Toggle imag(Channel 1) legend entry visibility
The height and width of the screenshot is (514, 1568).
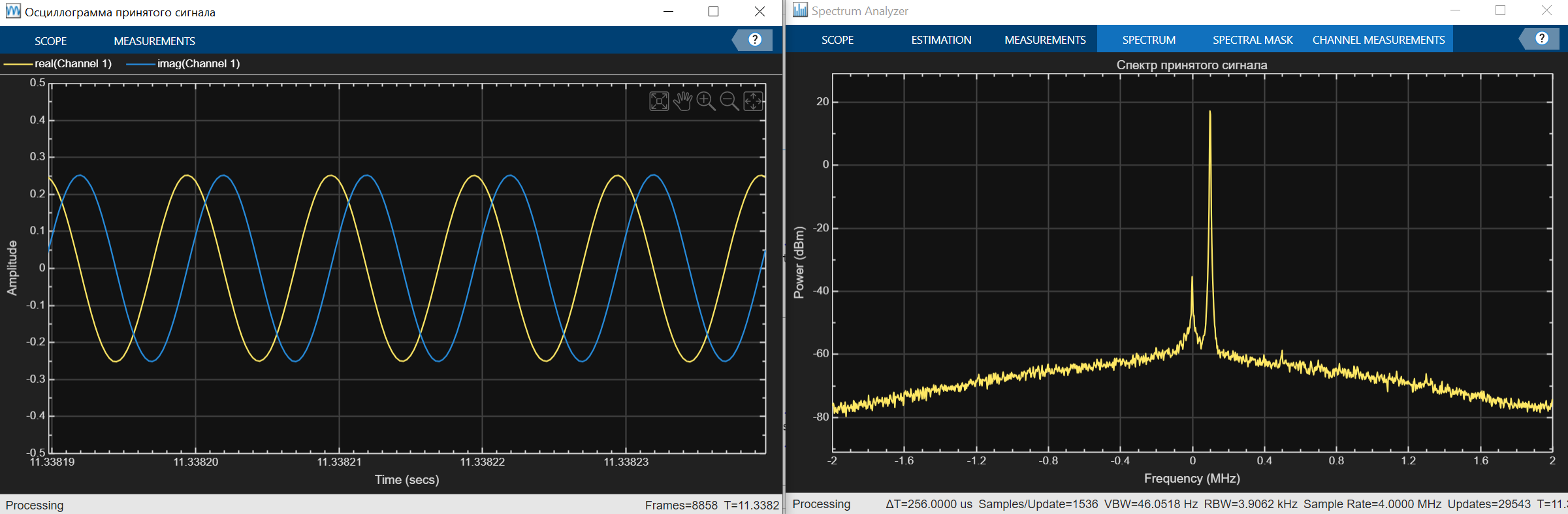tap(183, 63)
